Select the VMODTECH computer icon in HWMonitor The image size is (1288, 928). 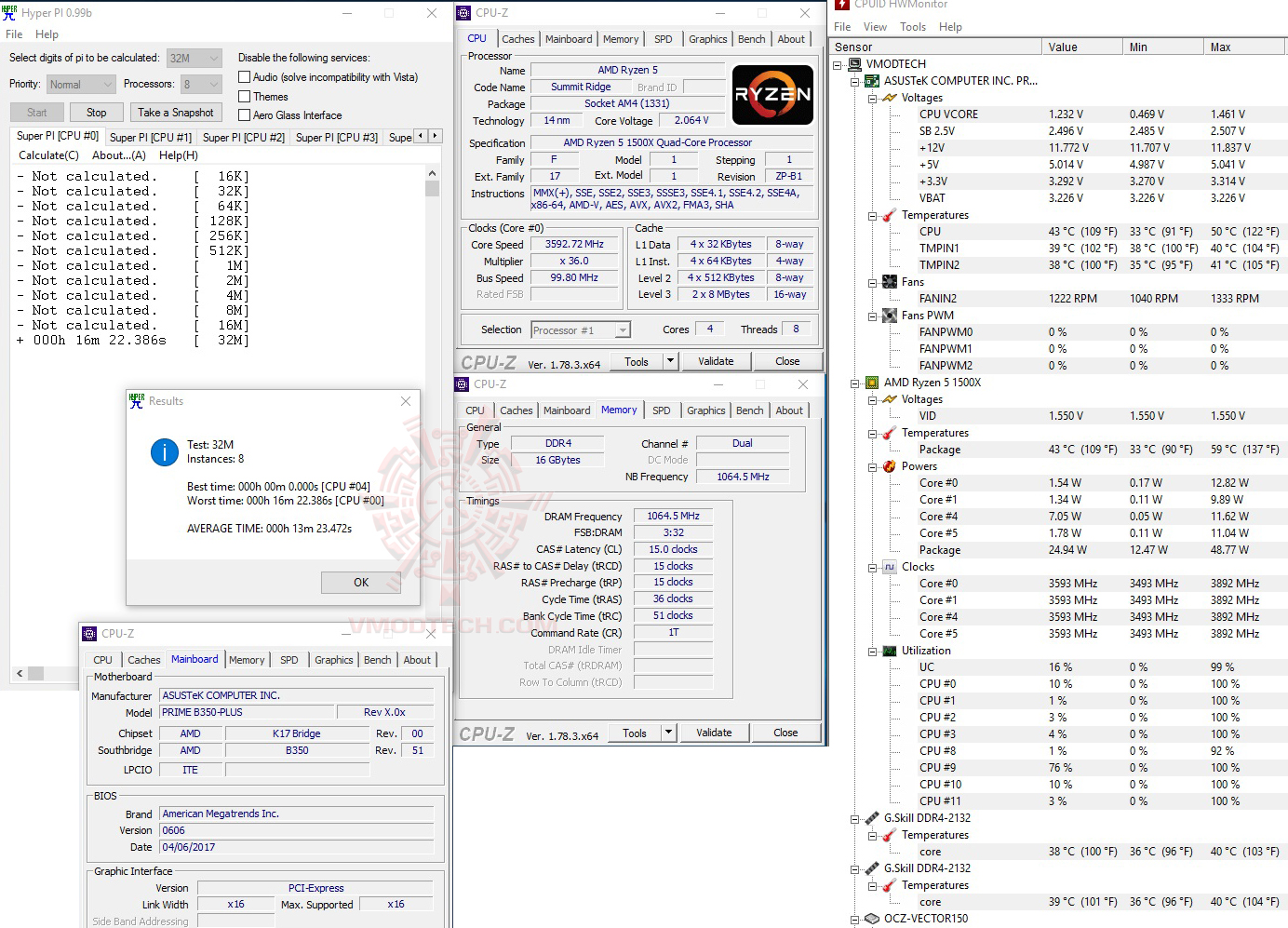tap(856, 64)
